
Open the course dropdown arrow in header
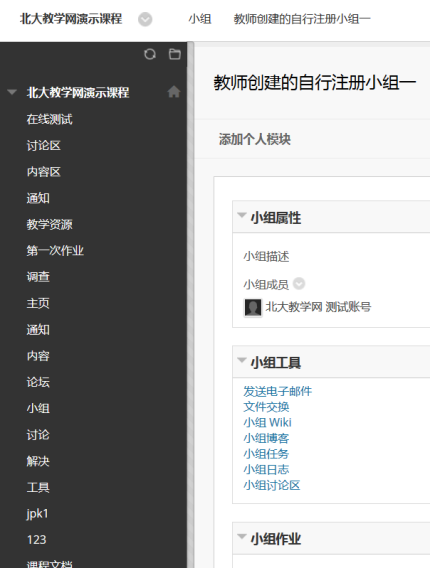(145, 19)
